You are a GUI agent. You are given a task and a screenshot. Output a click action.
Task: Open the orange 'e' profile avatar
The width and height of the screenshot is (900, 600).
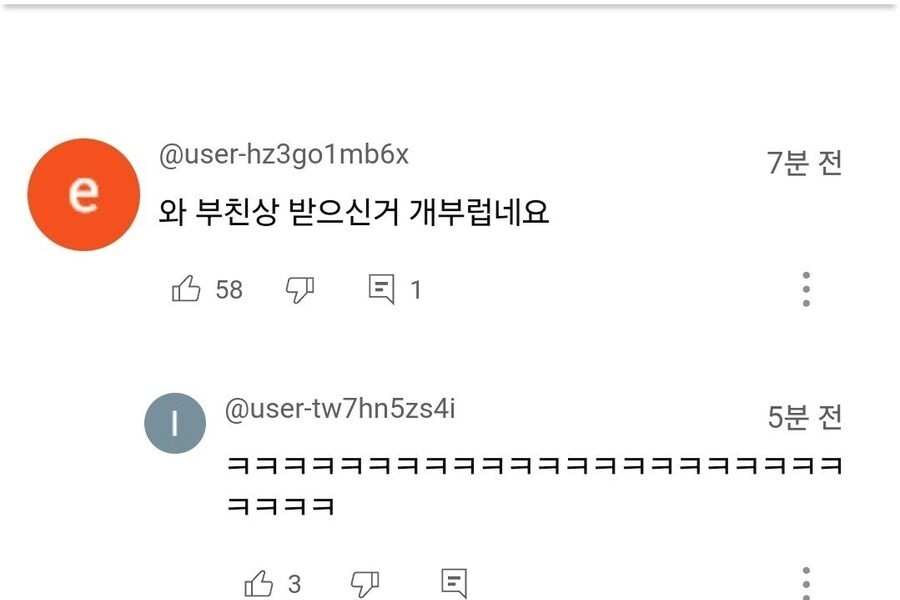[83, 194]
